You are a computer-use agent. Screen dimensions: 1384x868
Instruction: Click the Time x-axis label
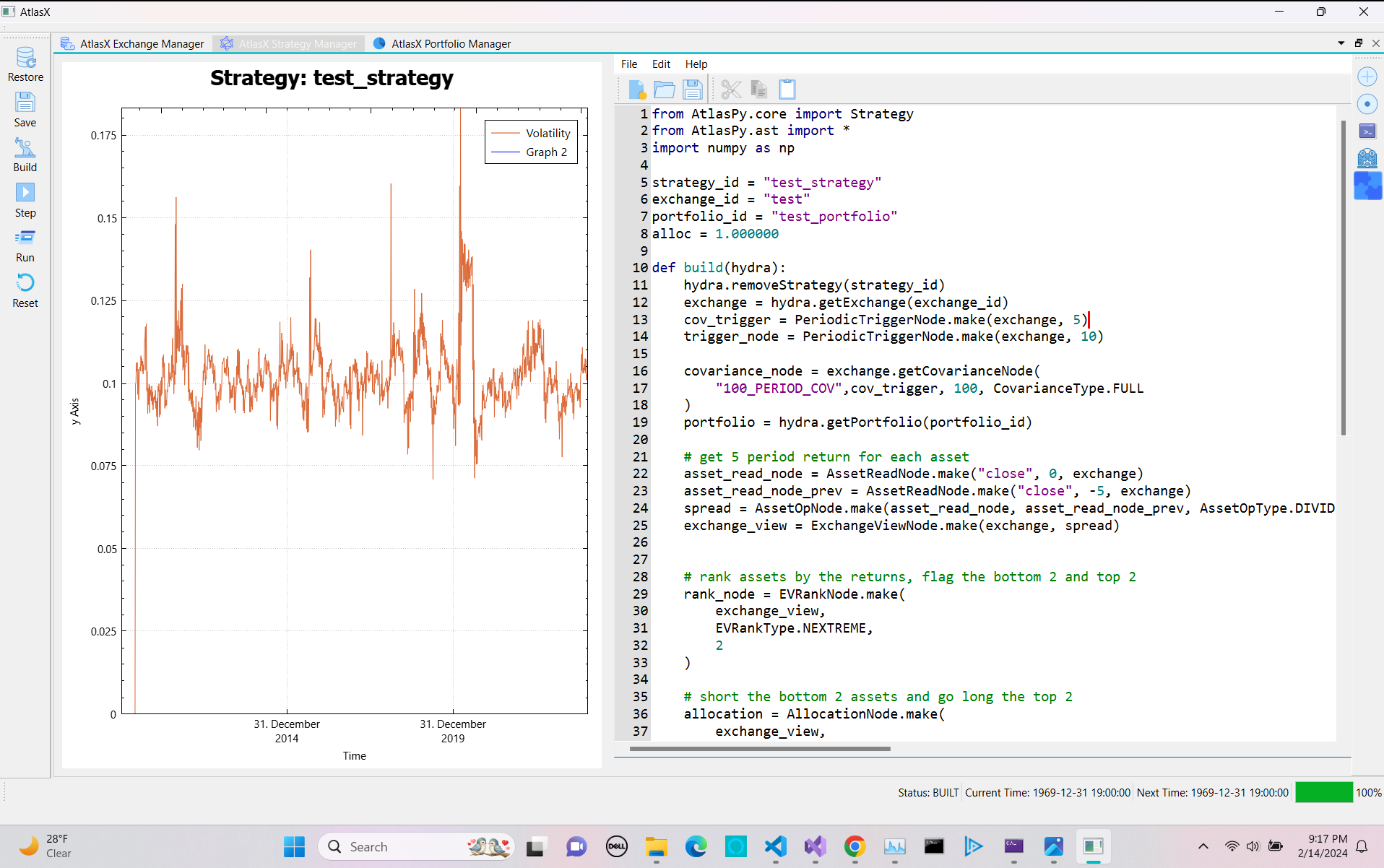(355, 756)
